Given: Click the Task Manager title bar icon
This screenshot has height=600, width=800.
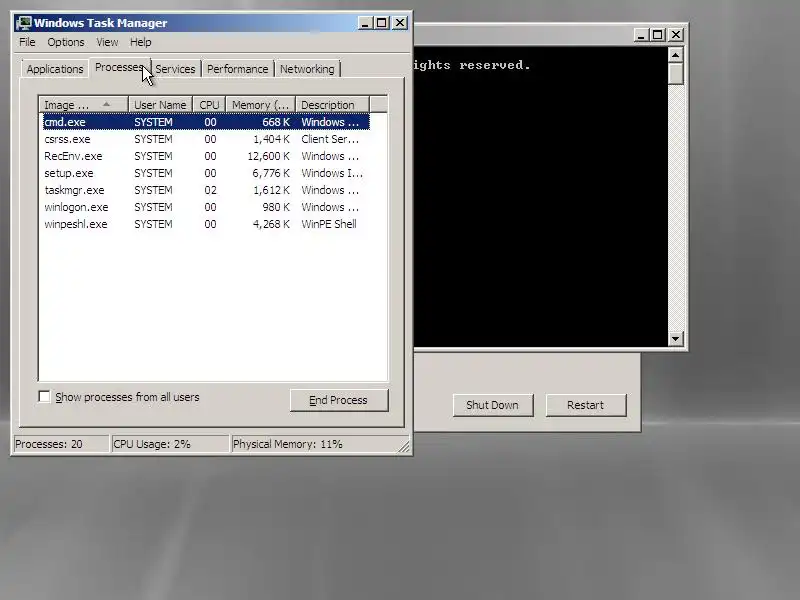Looking at the screenshot, I should pos(23,23).
